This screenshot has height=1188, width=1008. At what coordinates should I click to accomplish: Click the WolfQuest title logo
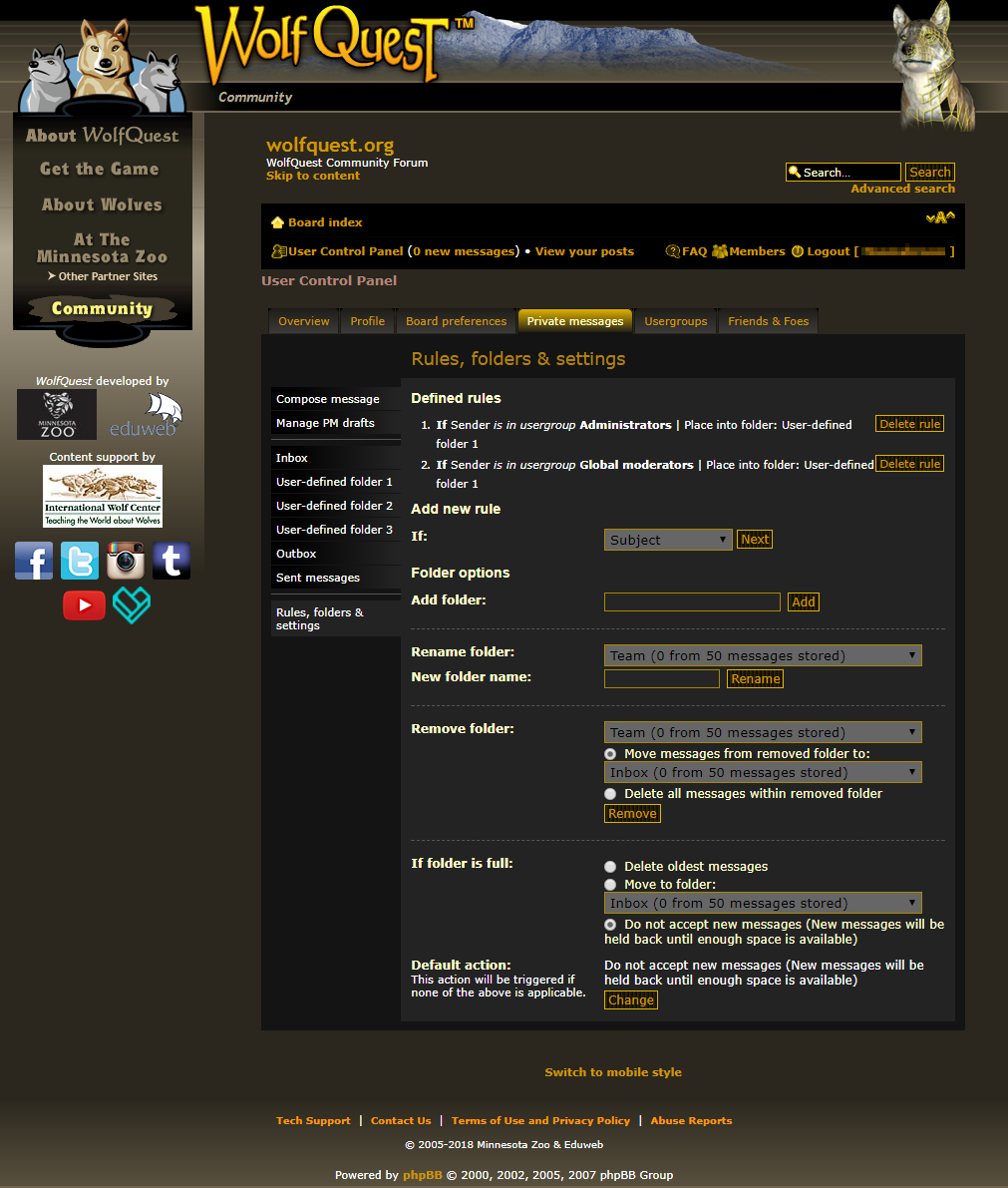(x=333, y=46)
